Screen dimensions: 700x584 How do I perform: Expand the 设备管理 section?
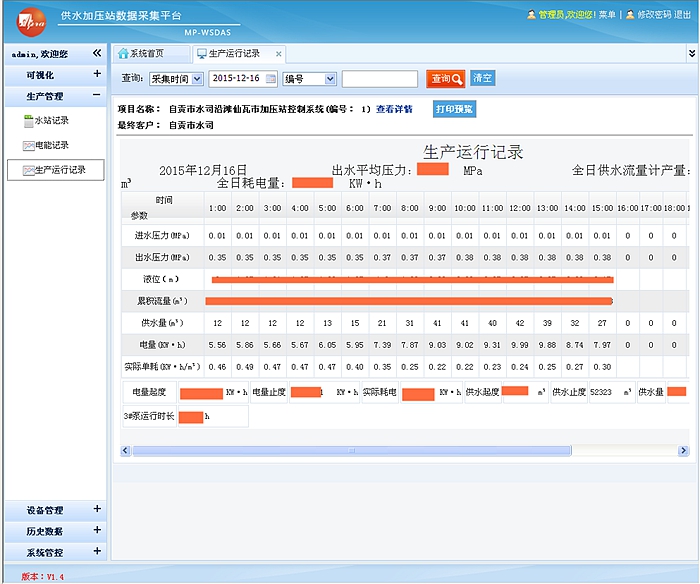tap(97, 510)
